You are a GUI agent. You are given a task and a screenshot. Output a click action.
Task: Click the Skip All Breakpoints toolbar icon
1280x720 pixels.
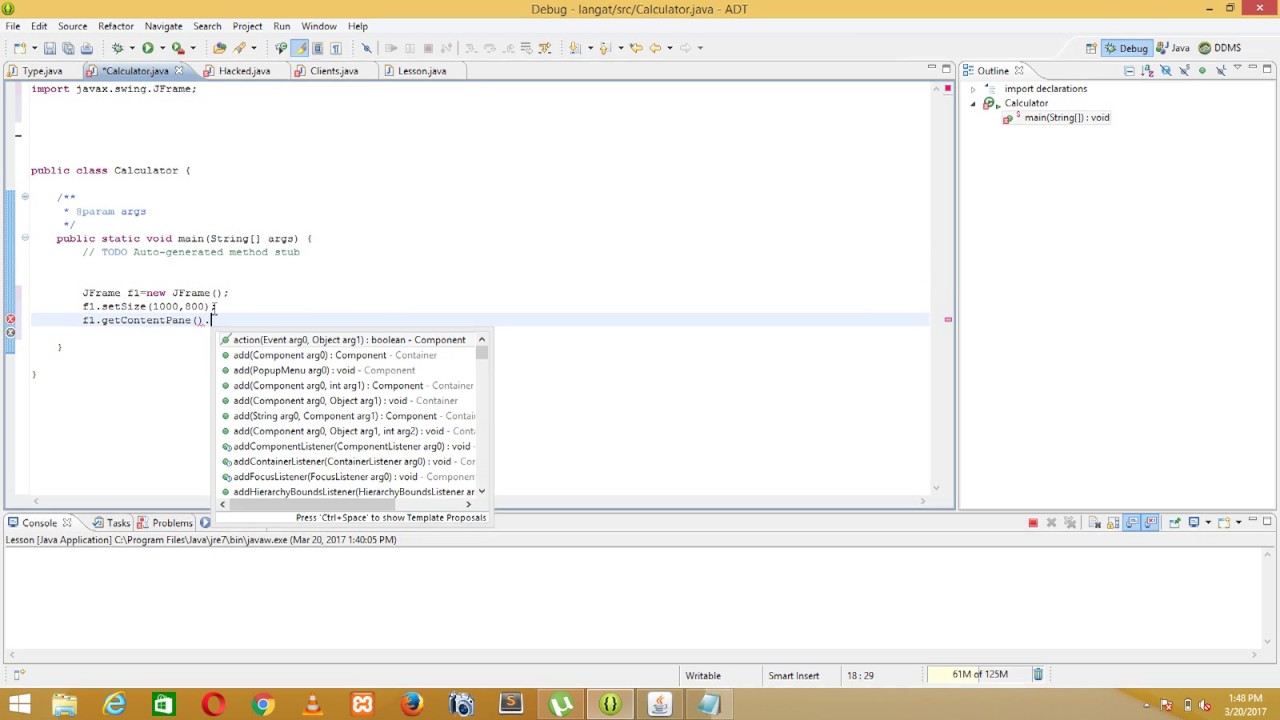tap(366, 48)
